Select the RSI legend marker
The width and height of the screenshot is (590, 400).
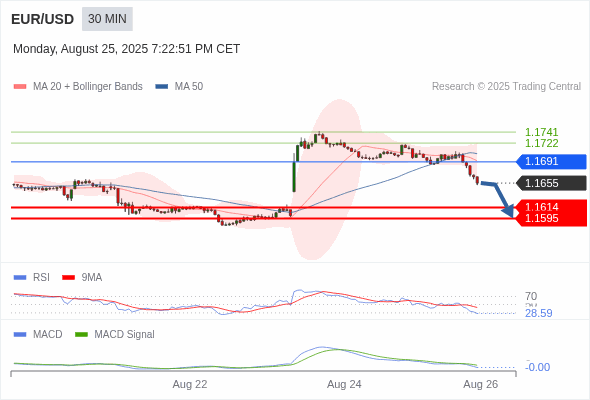[20, 278]
